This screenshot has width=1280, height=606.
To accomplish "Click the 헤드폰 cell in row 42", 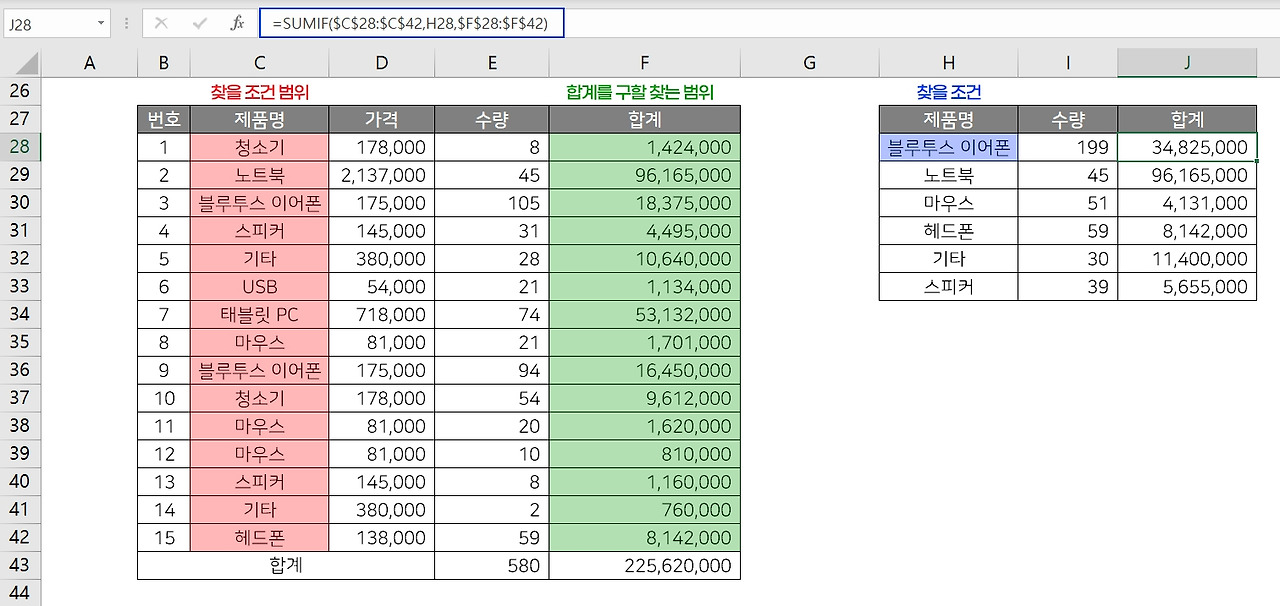I will (260, 538).
